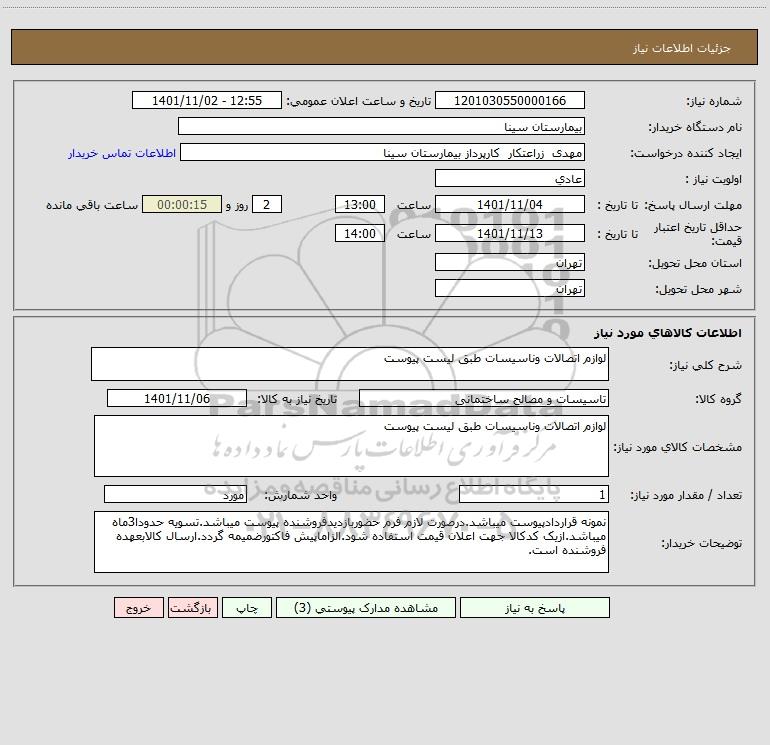Screen dimensions: 770x745
Task: Click need date field 1401/11/06
Action: point(177,398)
